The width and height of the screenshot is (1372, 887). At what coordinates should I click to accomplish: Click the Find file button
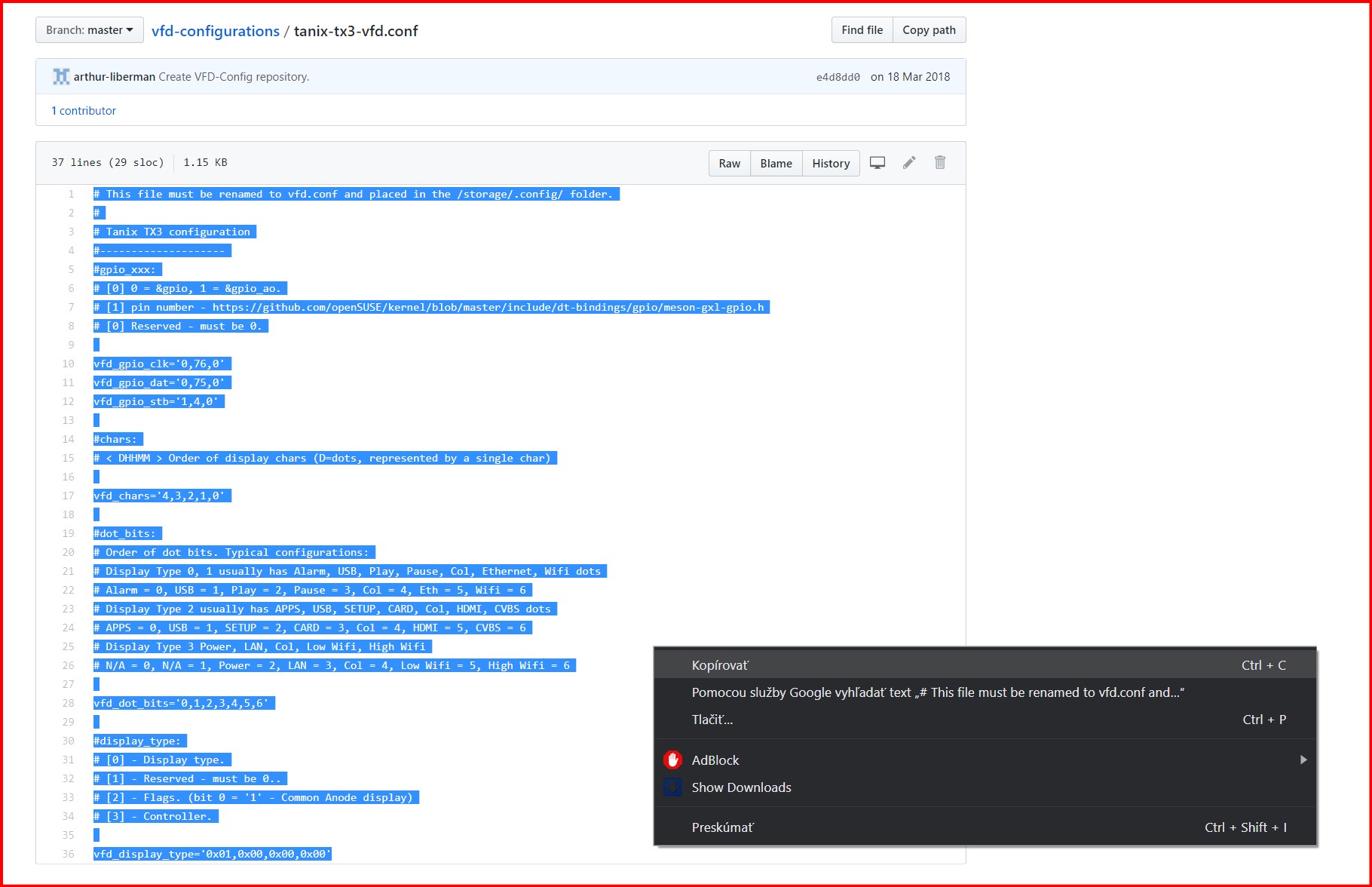[862, 30]
